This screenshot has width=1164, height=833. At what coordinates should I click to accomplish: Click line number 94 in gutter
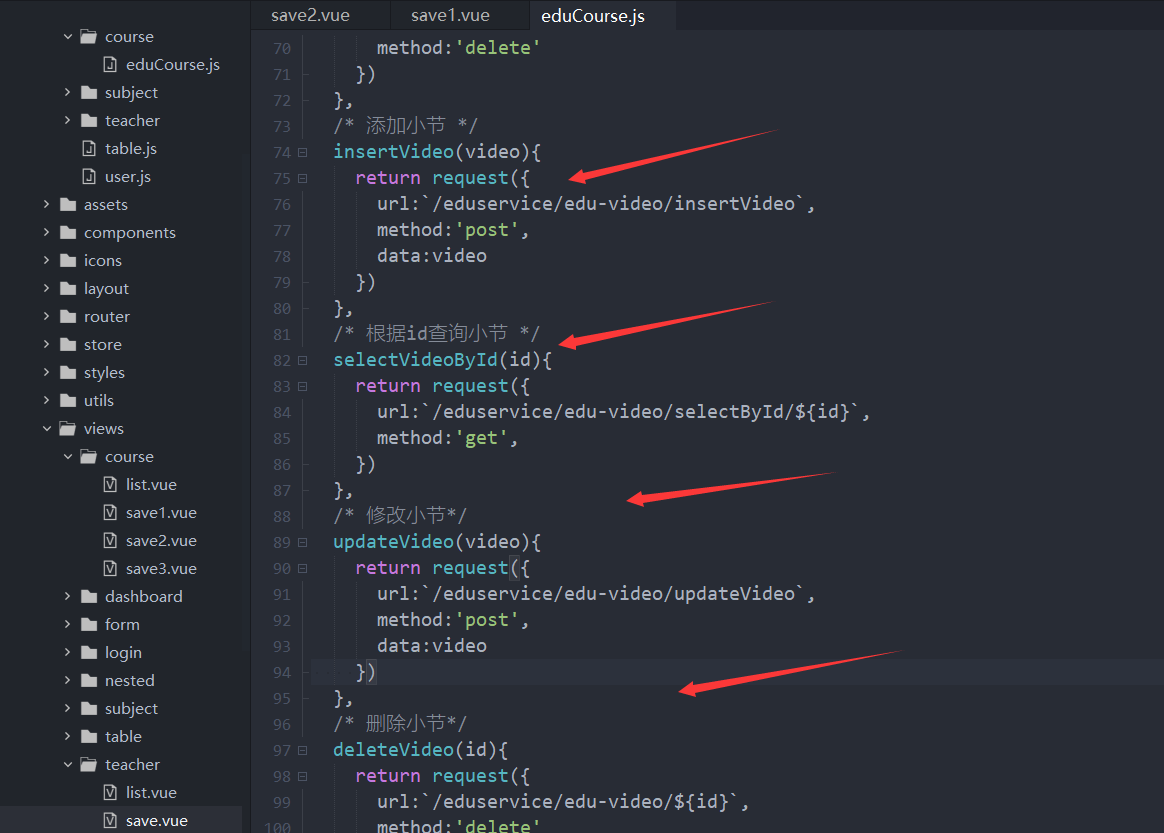pyautogui.click(x=282, y=672)
